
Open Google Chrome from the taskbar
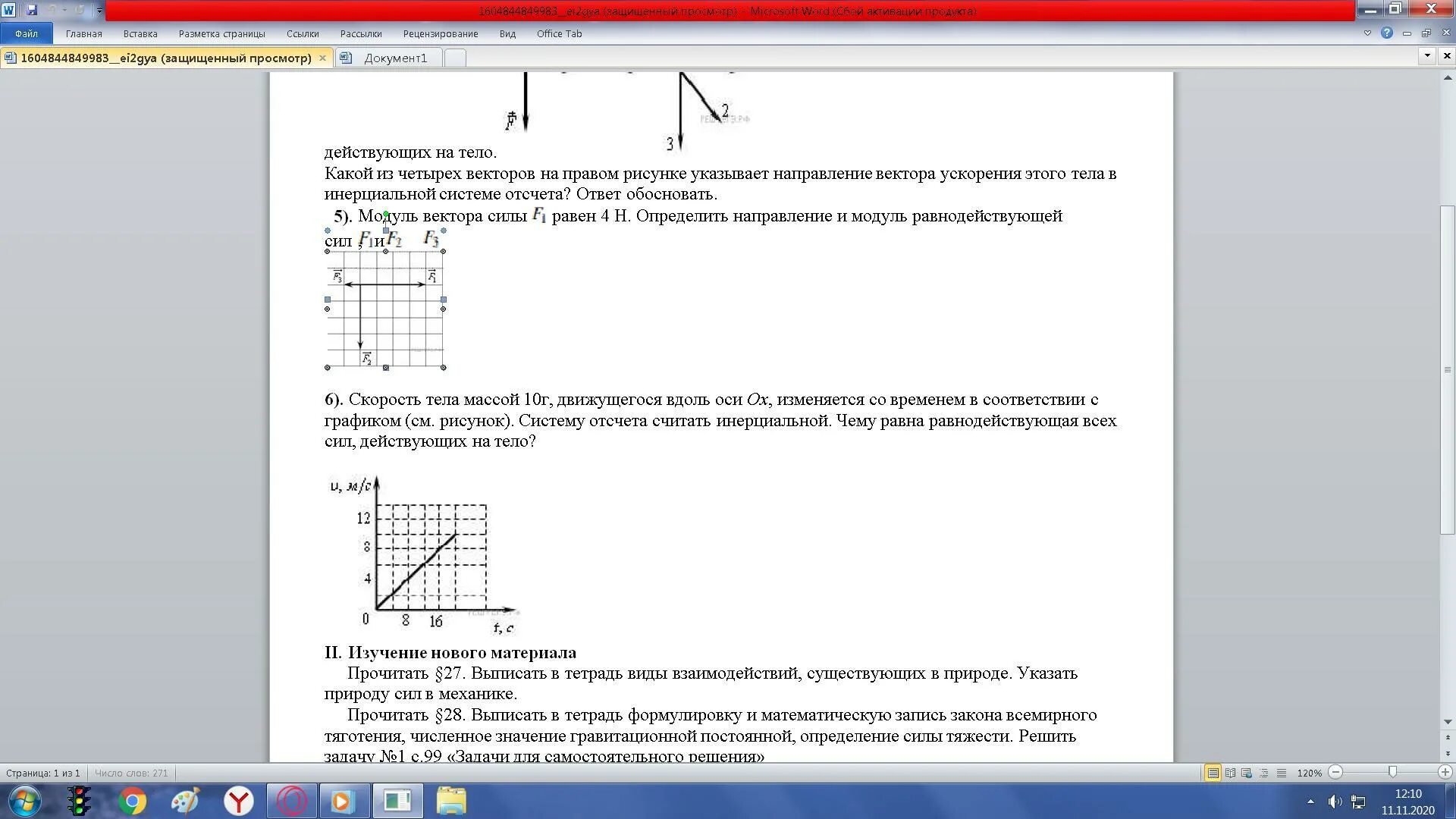tap(132, 801)
